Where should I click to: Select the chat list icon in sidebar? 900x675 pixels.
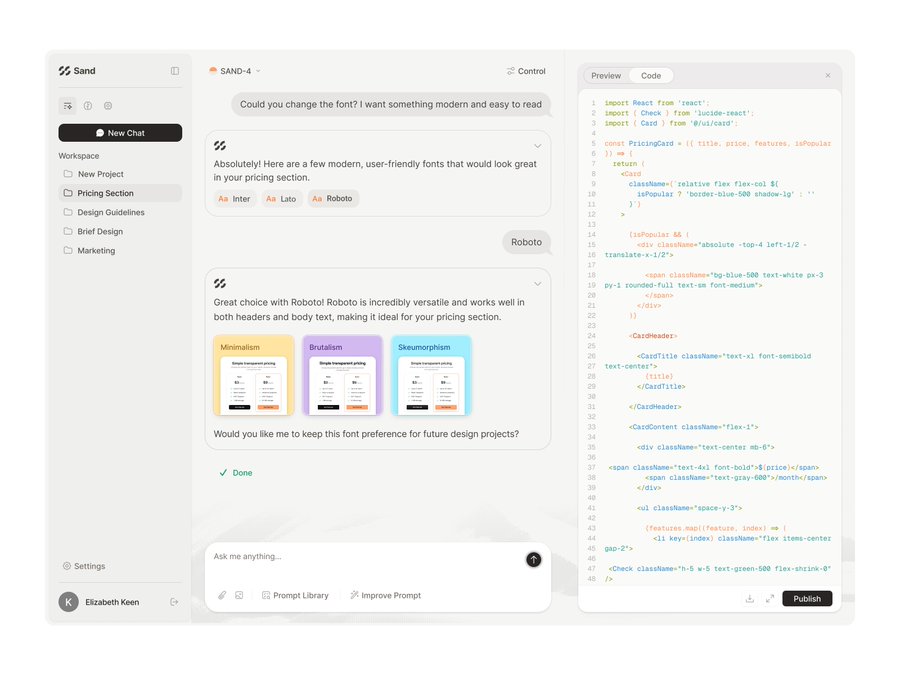tap(68, 106)
